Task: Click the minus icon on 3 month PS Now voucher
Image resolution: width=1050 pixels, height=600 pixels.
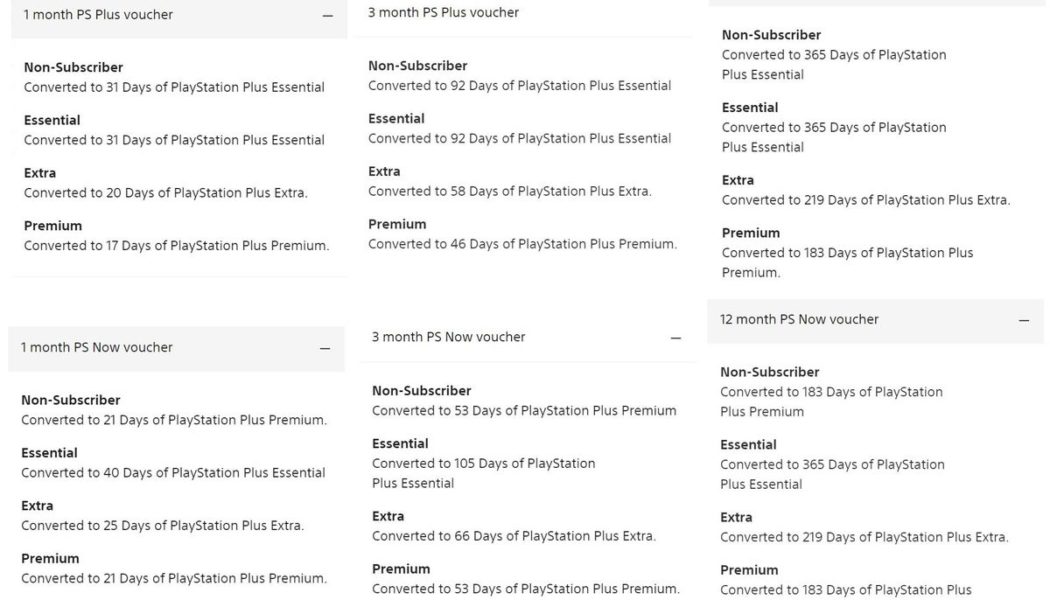Action: (x=677, y=336)
